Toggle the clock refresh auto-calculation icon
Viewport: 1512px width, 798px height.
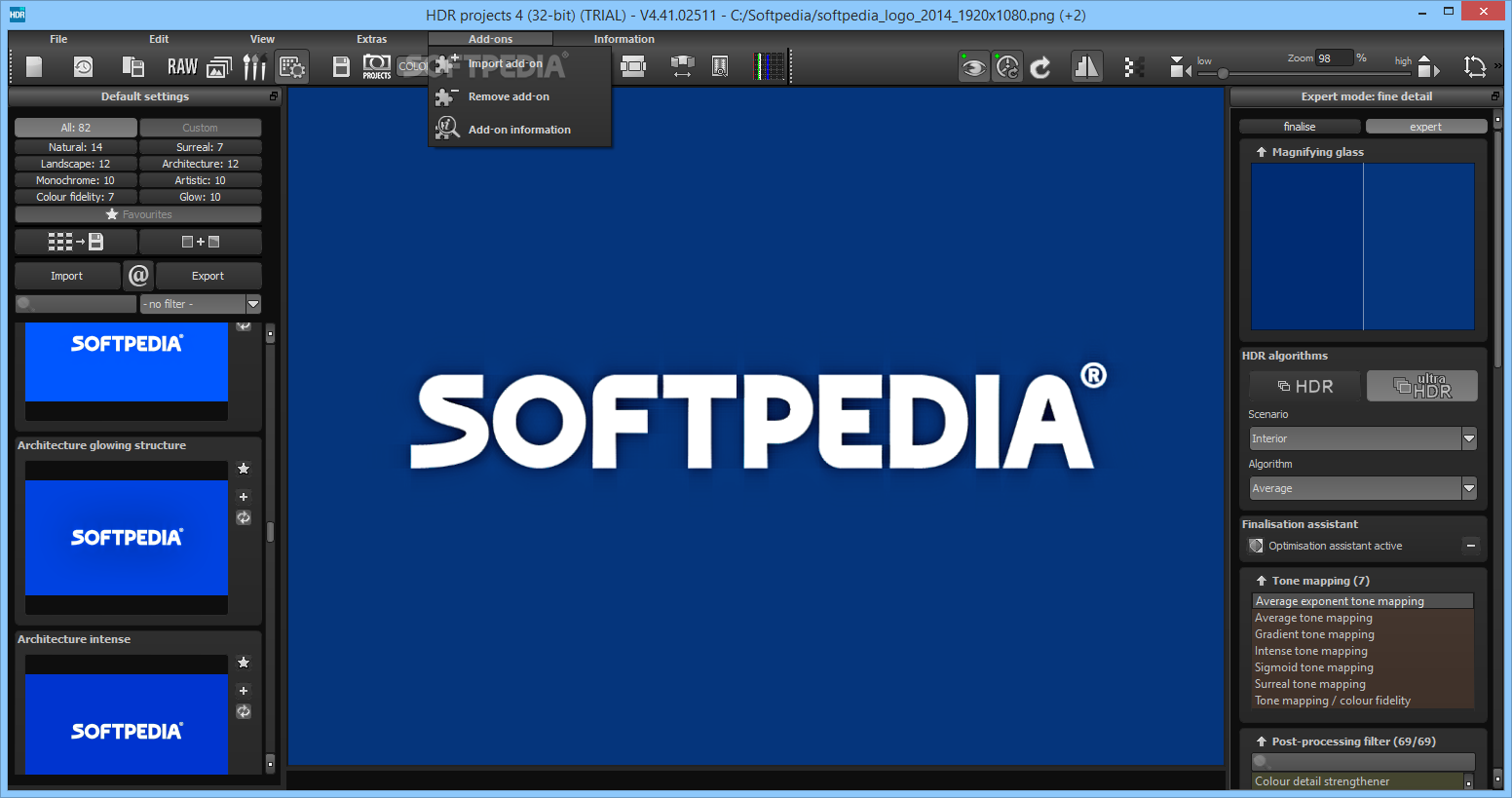pyautogui.click(x=1007, y=66)
